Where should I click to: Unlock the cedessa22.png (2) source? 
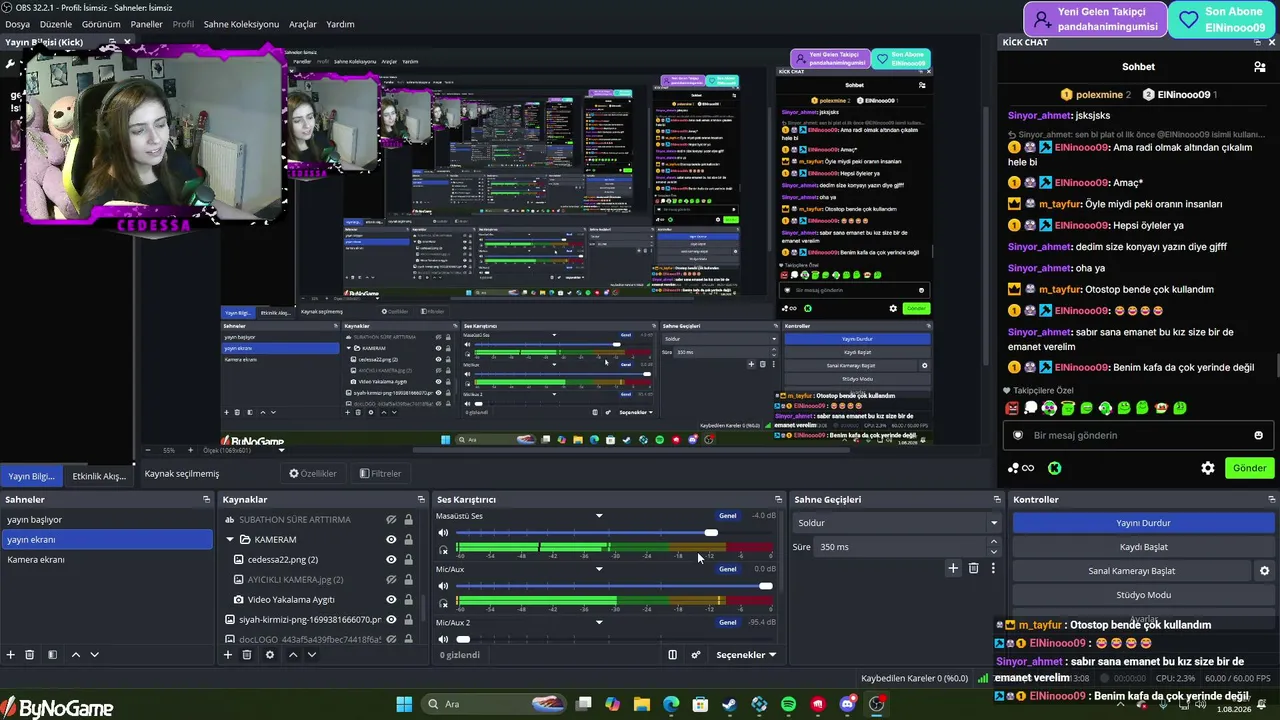click(408, 560)
